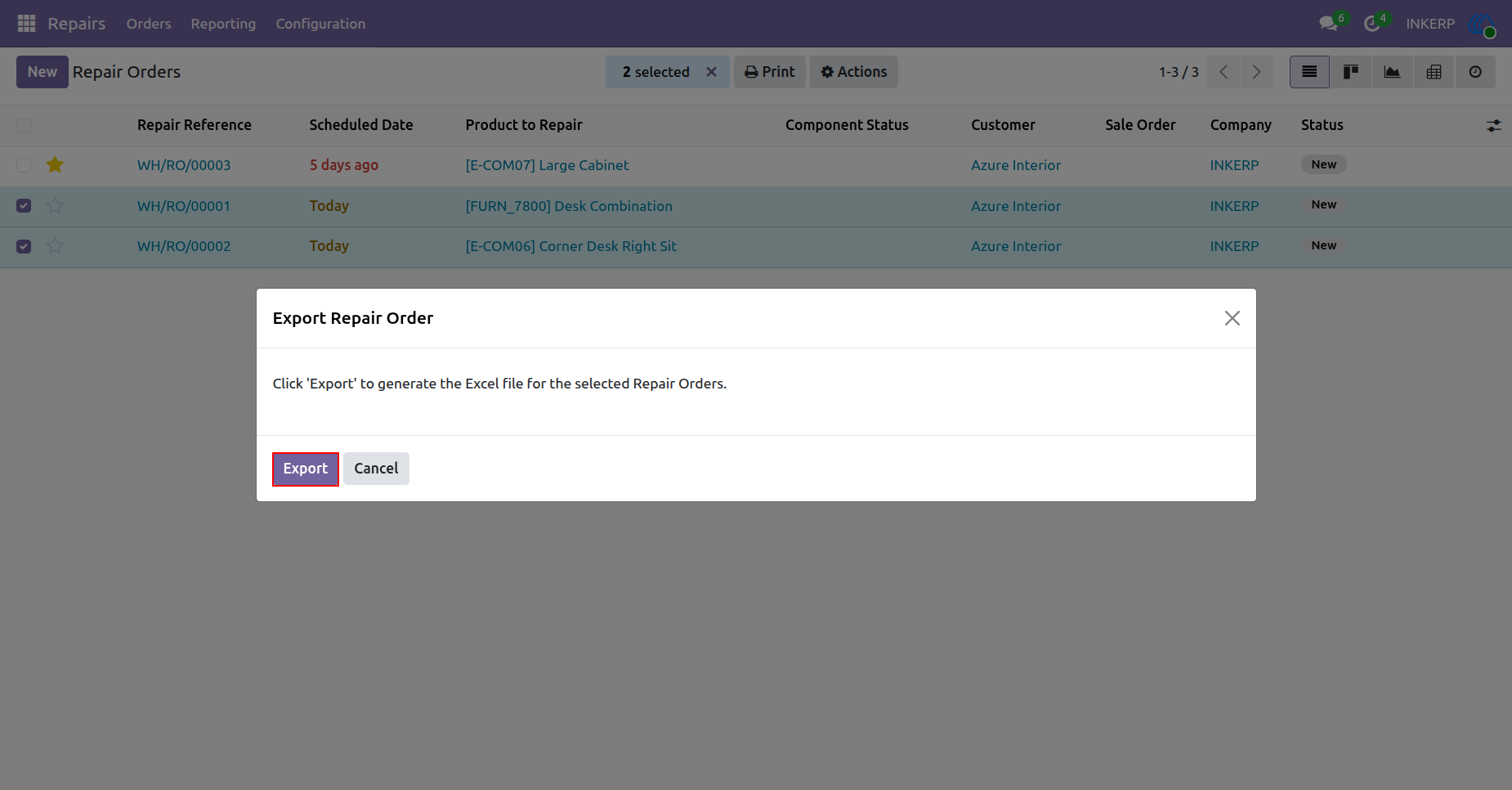Image resolution: width=1512 pixels, height=790 pixels.
Task: Sort by Repair Reference column
Action: tap(195, 125)
